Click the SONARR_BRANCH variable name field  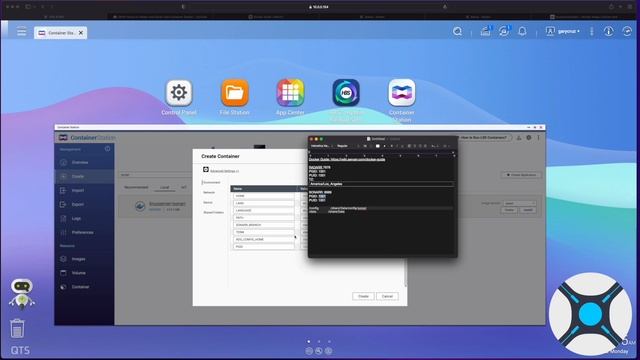tap(264, 225)
